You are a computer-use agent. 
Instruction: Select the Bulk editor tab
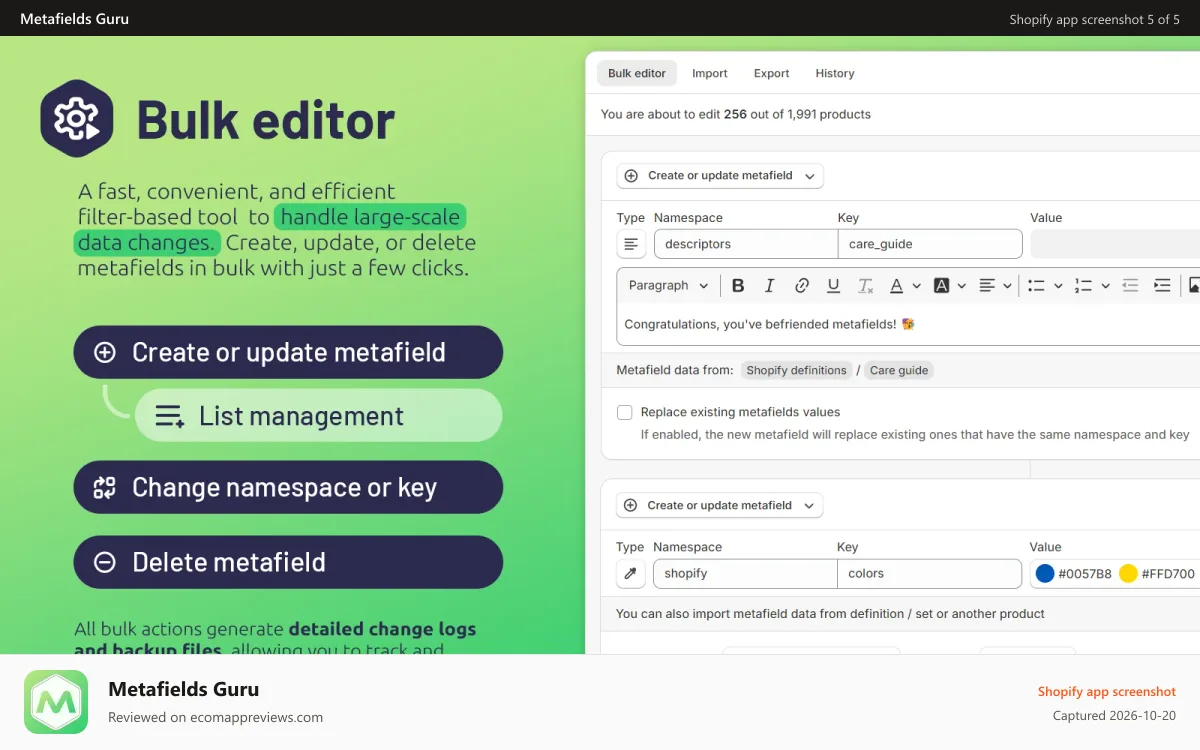point(637,73)
